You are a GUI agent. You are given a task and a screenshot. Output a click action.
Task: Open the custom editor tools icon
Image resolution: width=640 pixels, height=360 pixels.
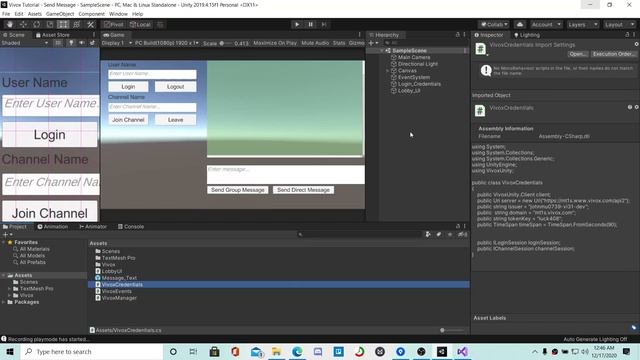90,24
